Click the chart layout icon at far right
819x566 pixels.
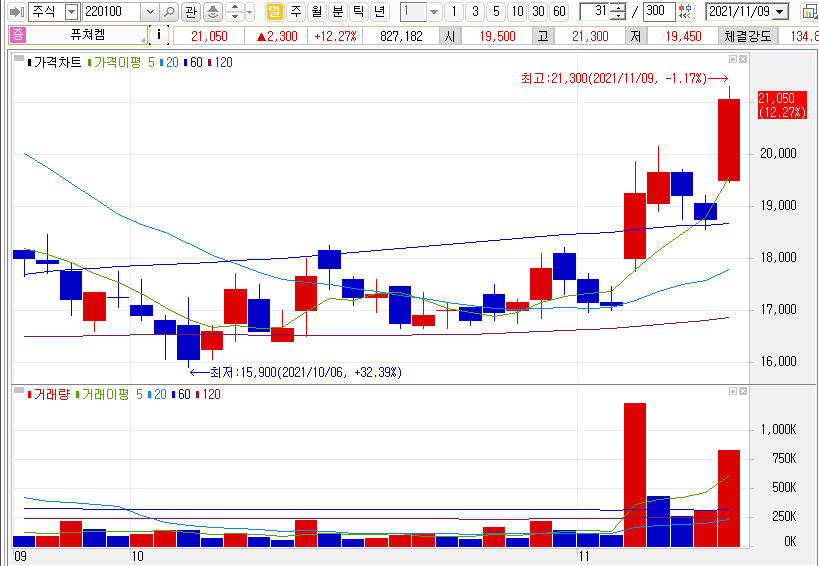point(810,11)
